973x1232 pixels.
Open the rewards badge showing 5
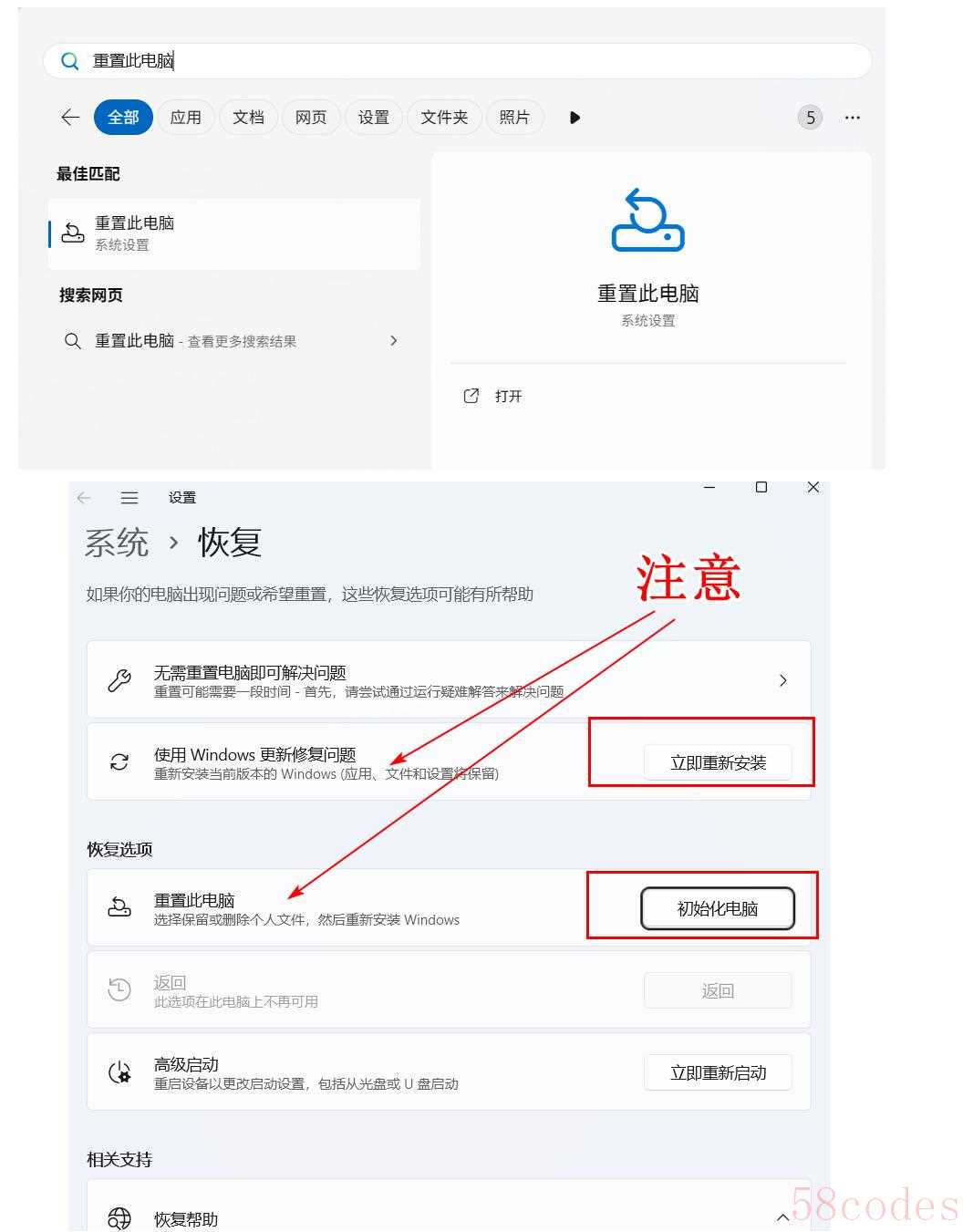[x=810, y=118]
